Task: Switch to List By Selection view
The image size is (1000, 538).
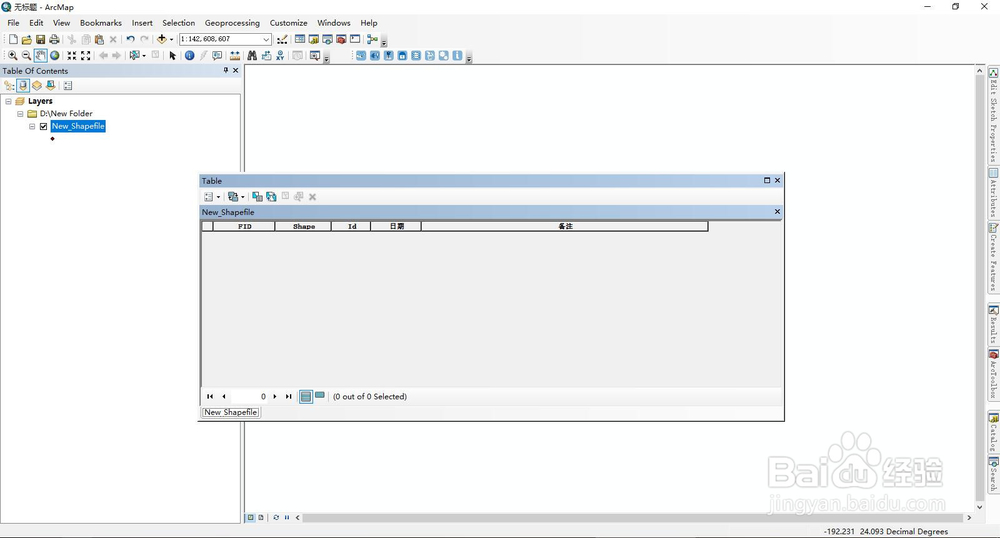Action: [51, 85]
